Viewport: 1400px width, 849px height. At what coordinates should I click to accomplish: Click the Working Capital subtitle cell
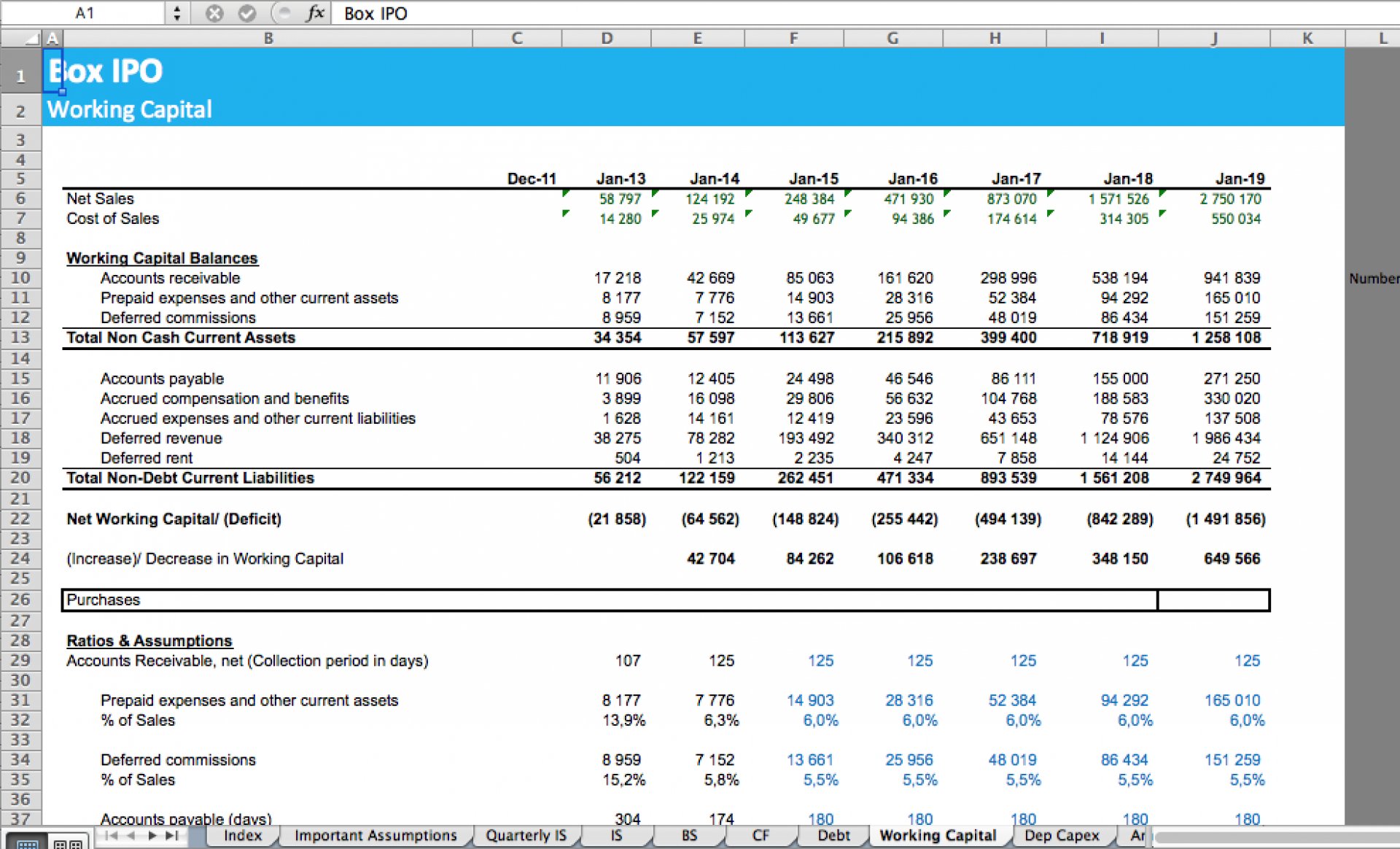coord(130,109)
